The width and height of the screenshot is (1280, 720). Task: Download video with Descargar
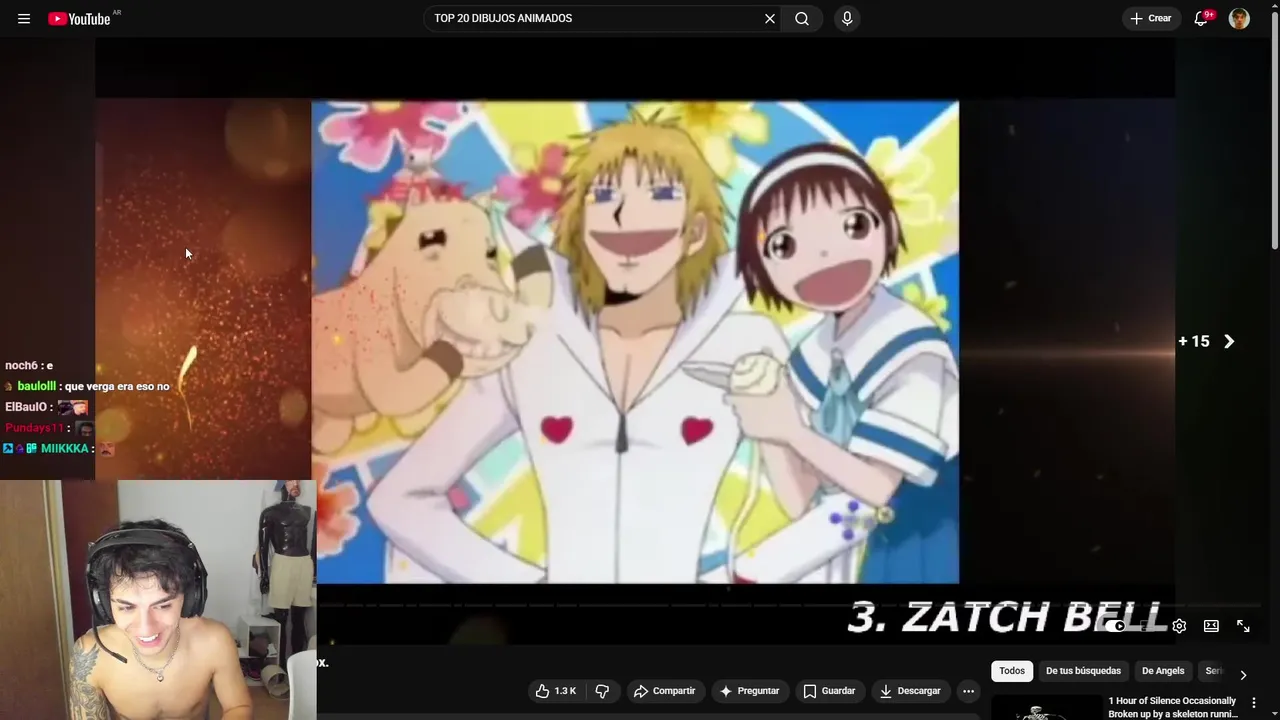pyautogui.click(x=909, y=691)
